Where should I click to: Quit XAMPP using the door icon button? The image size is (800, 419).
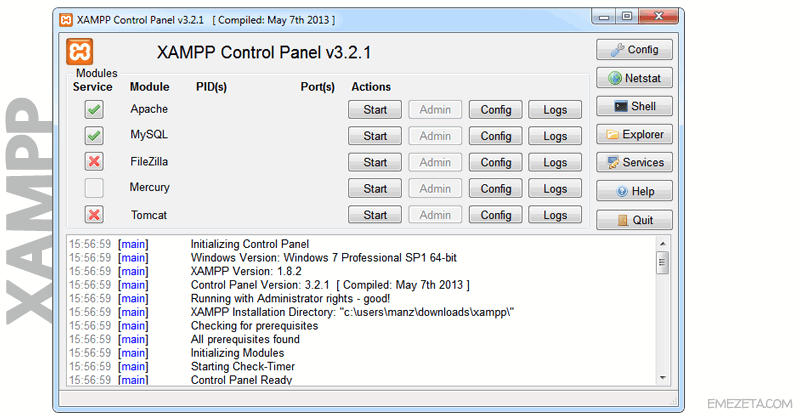pos(634,220)
